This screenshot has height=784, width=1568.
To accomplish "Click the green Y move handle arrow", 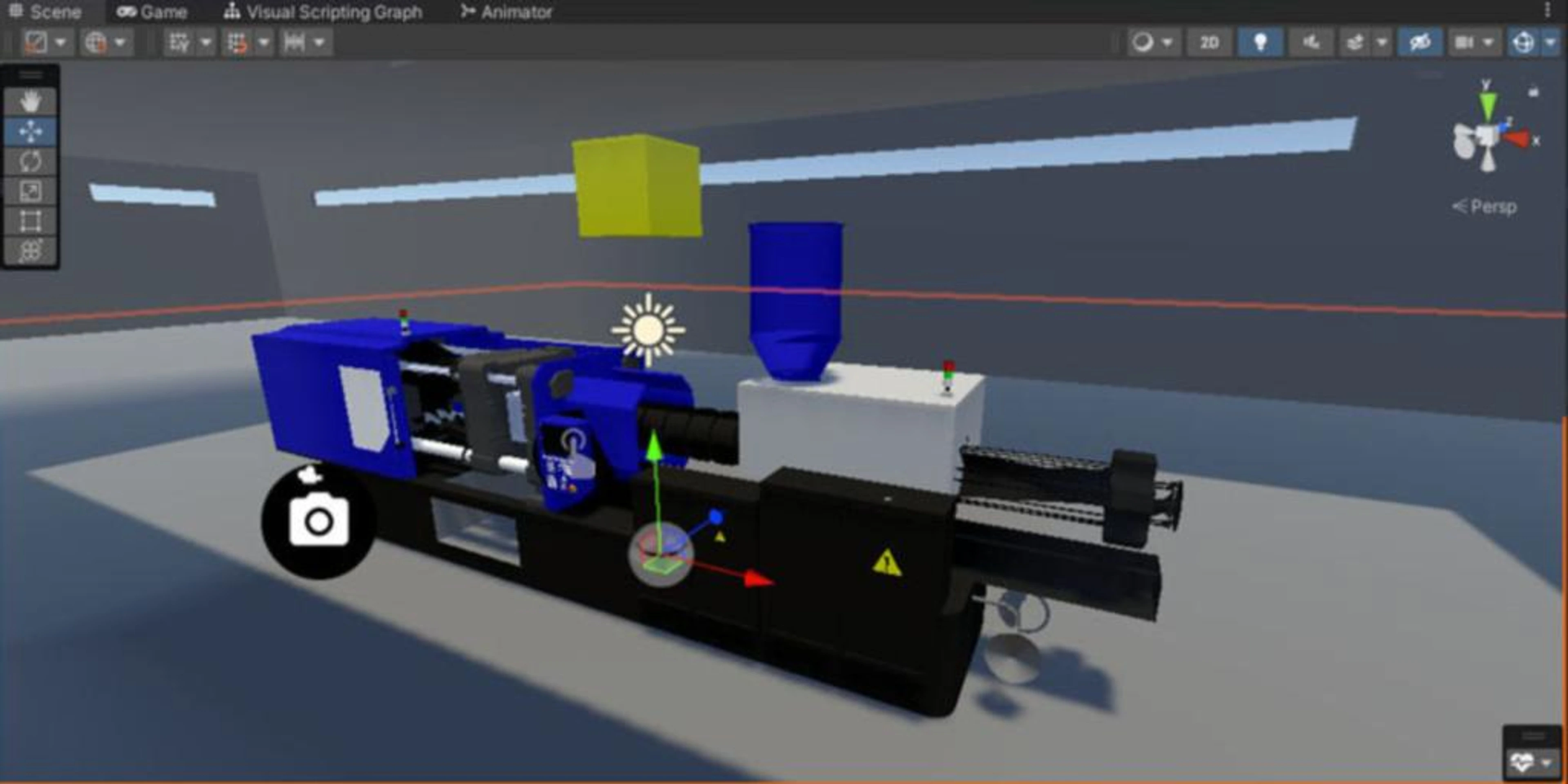I will 653,445.
